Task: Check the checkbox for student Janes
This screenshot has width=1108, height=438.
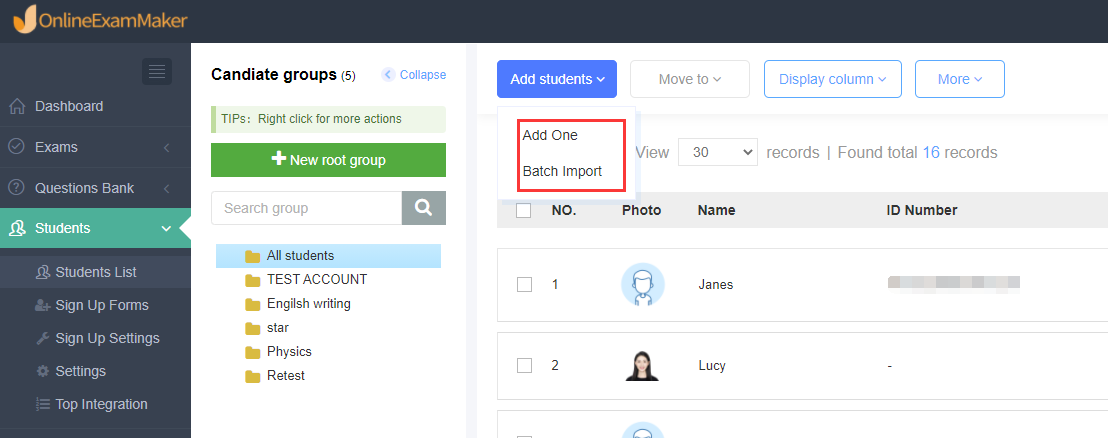Action: [524, 284]
